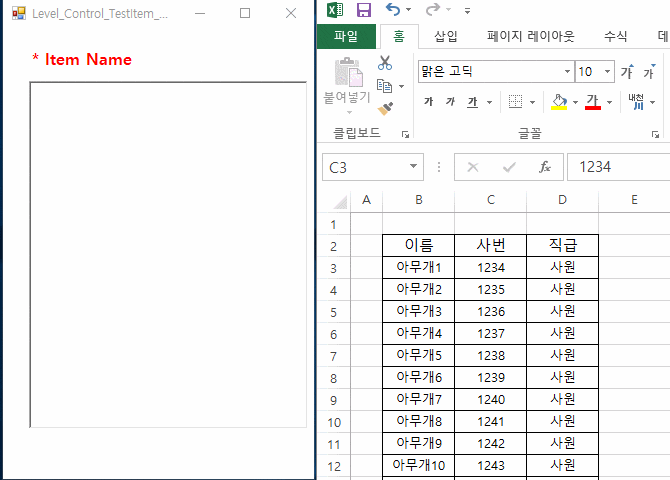Open the font color dropdown arrow
This screenshot has width=670, height=480.
point(609,102)
